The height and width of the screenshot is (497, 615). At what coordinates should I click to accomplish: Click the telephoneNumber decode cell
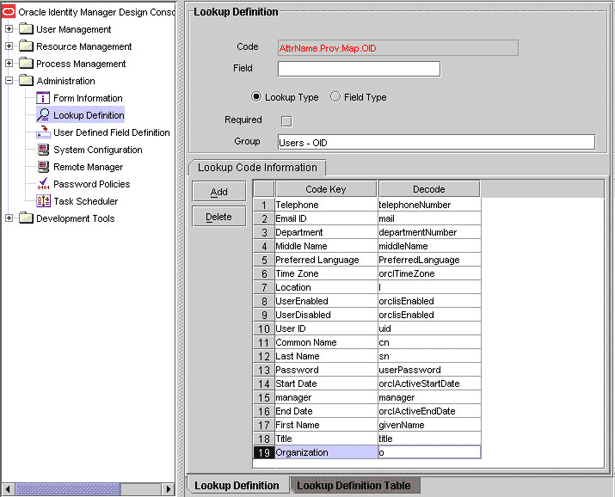[429, 205]
